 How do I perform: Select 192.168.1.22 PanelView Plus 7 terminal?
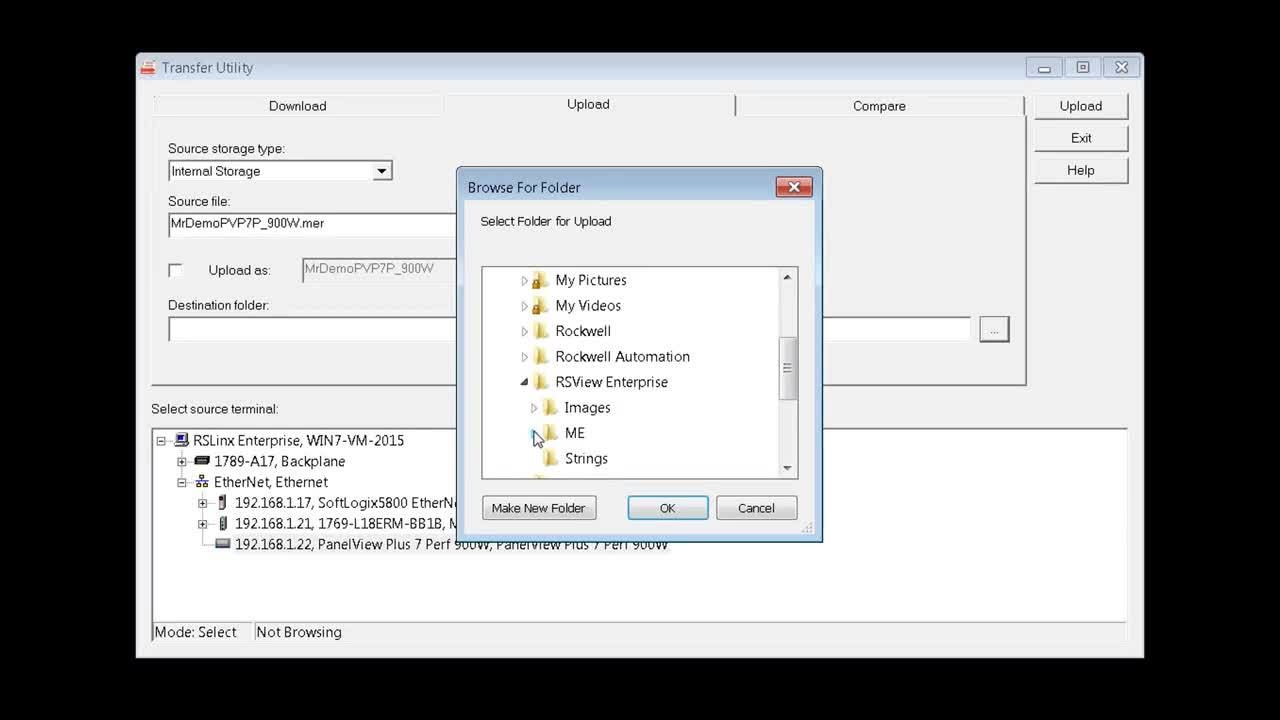[451, 544]
